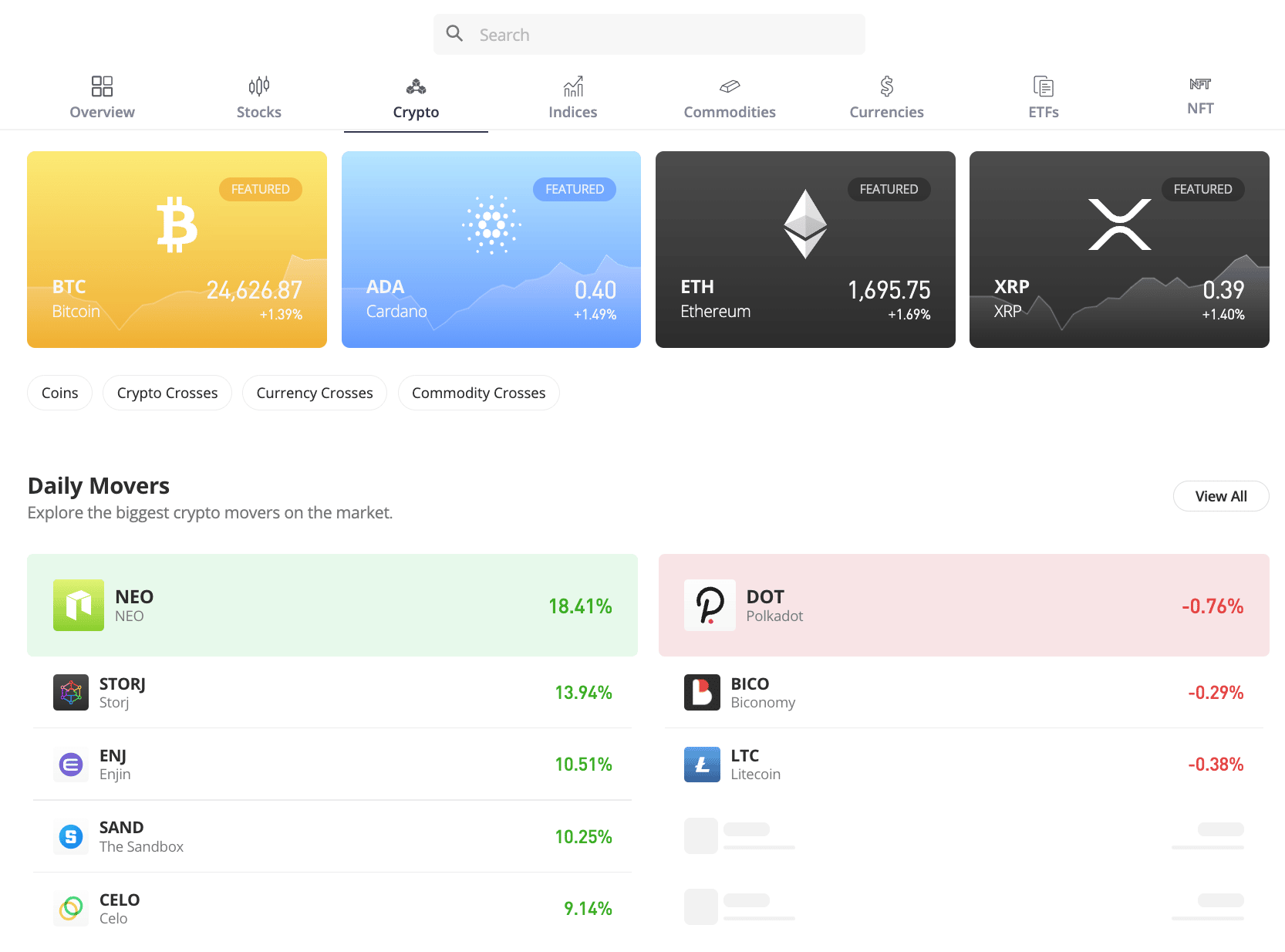Click ENJ 10.51% gain value

(583, 765)
